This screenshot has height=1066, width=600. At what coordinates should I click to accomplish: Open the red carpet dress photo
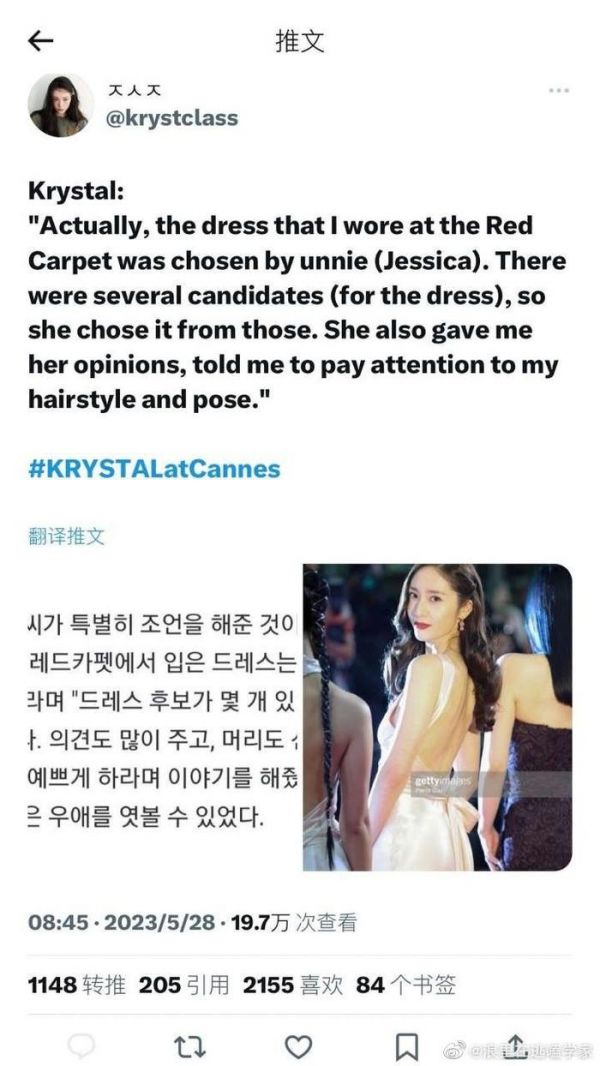[x=438, y=717]
